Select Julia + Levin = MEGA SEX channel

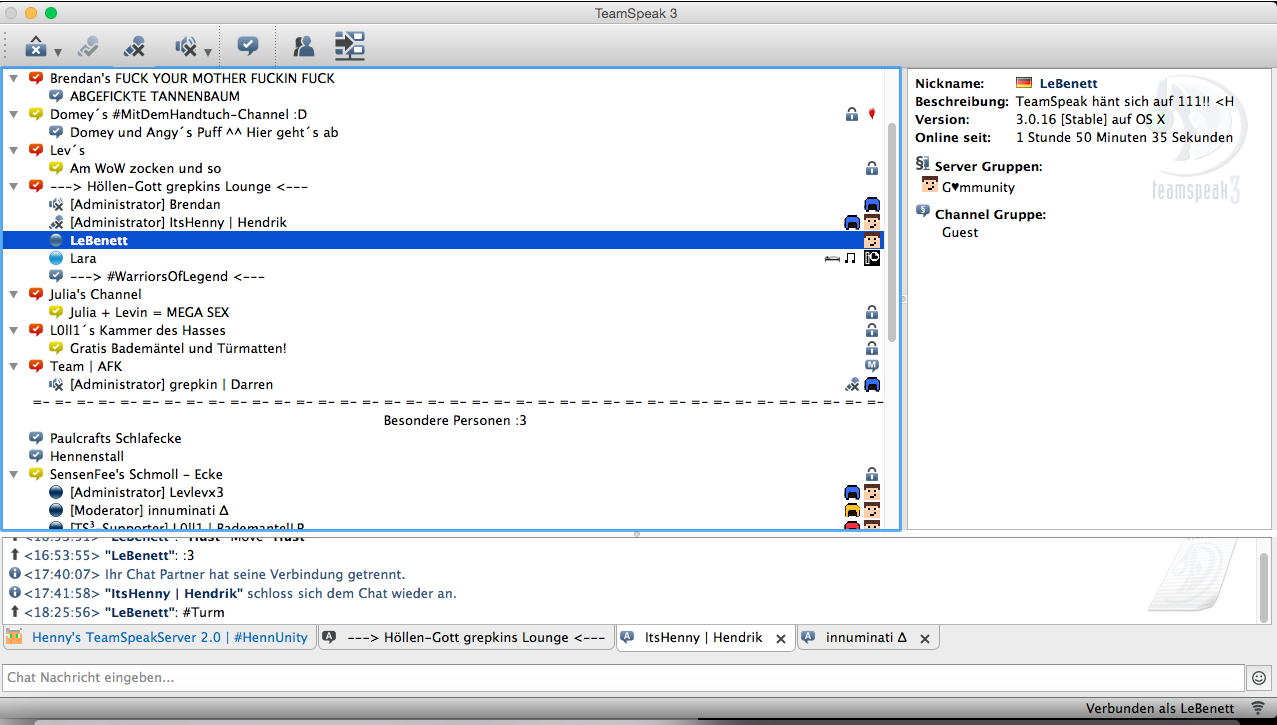tap(150, 312)
